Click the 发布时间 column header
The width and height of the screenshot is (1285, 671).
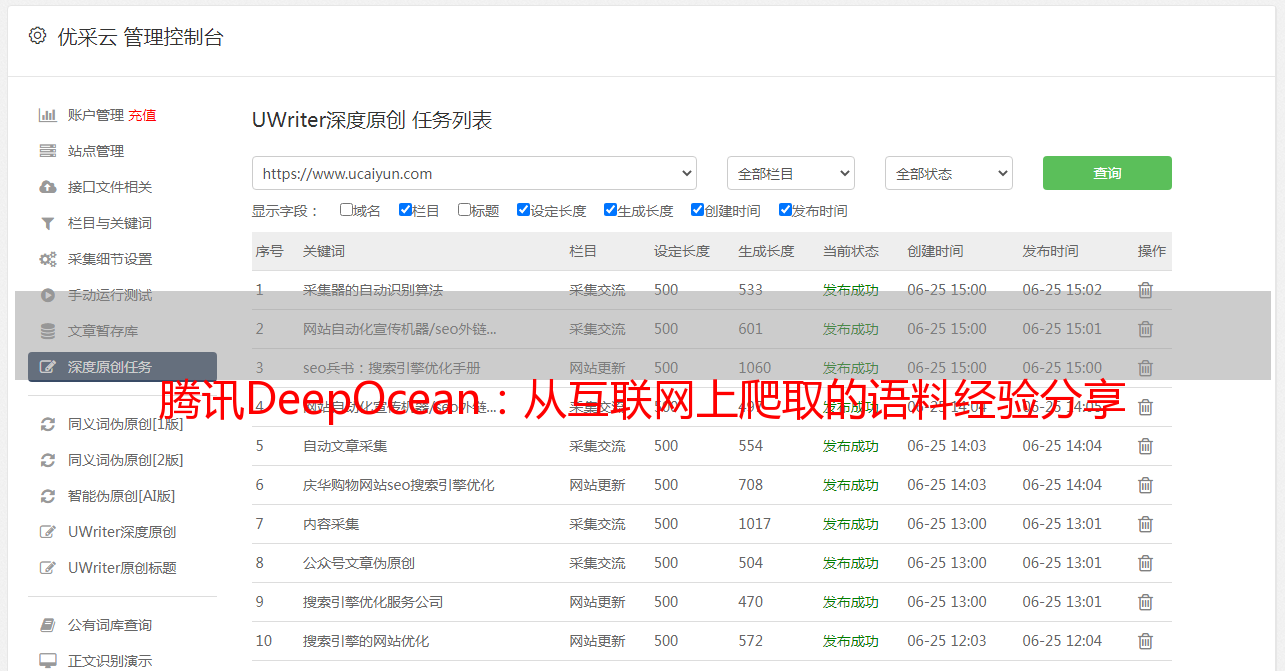click(x=1050, y=251)
